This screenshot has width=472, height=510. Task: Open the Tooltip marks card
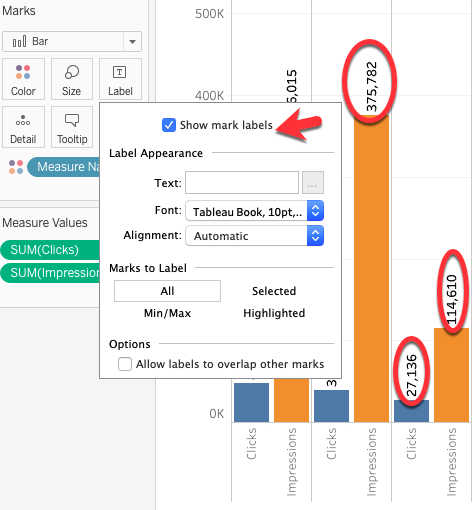point(72,127)
